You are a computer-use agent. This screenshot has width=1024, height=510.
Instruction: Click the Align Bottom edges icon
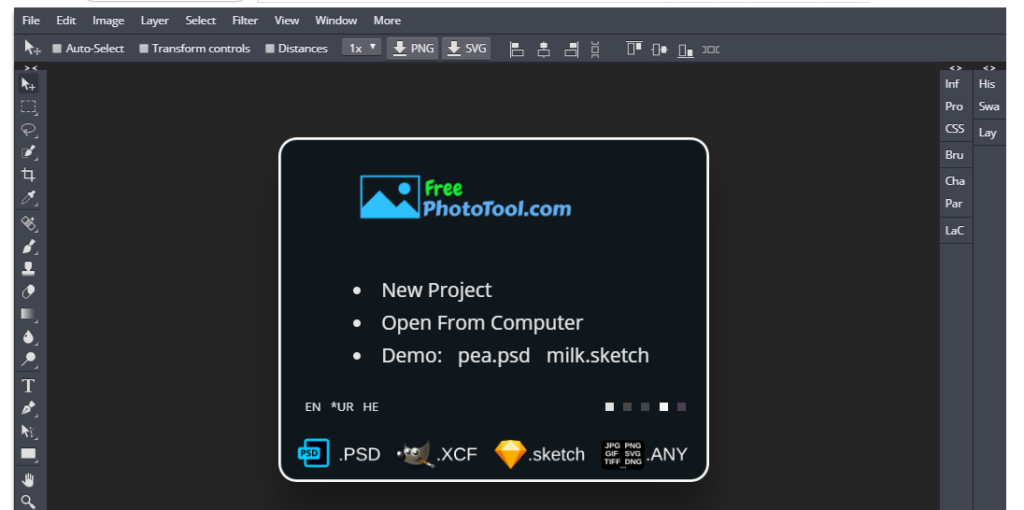(685, 49)
